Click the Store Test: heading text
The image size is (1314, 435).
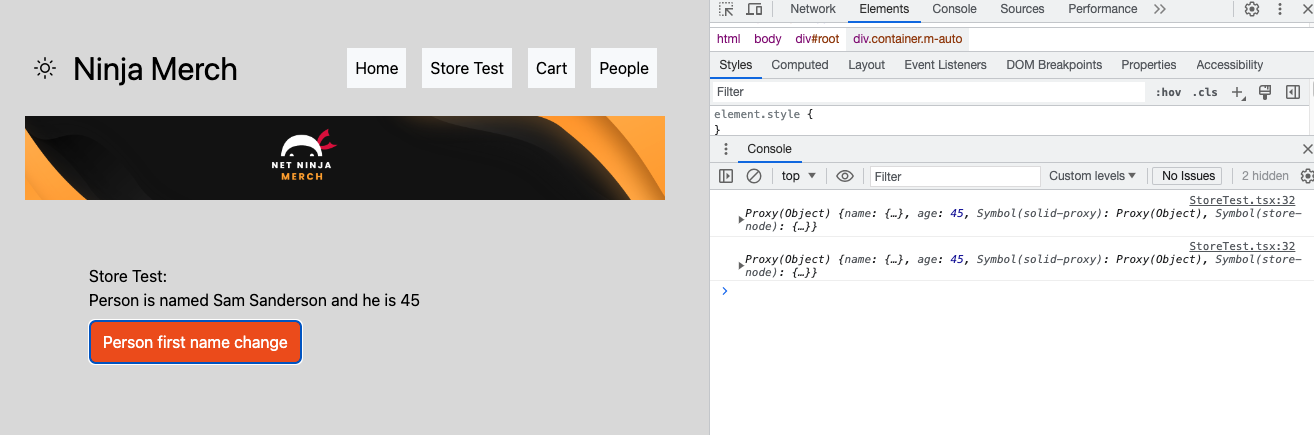(x=128, y=277)
